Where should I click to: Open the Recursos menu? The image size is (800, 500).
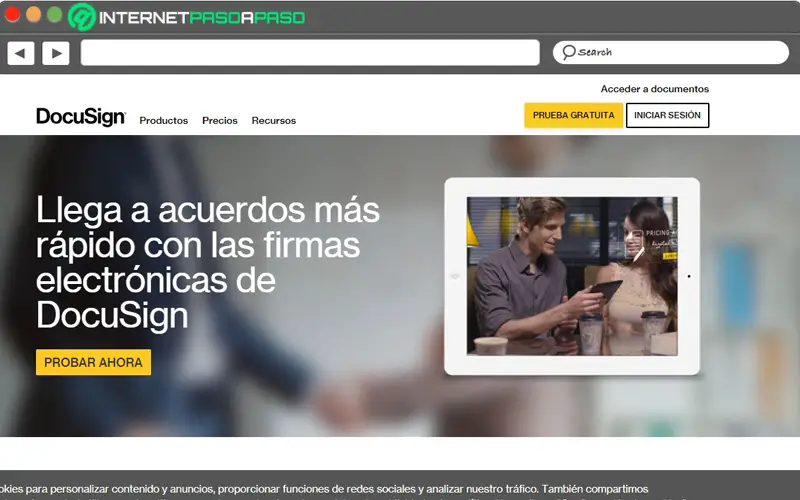[x=273, y=121]
